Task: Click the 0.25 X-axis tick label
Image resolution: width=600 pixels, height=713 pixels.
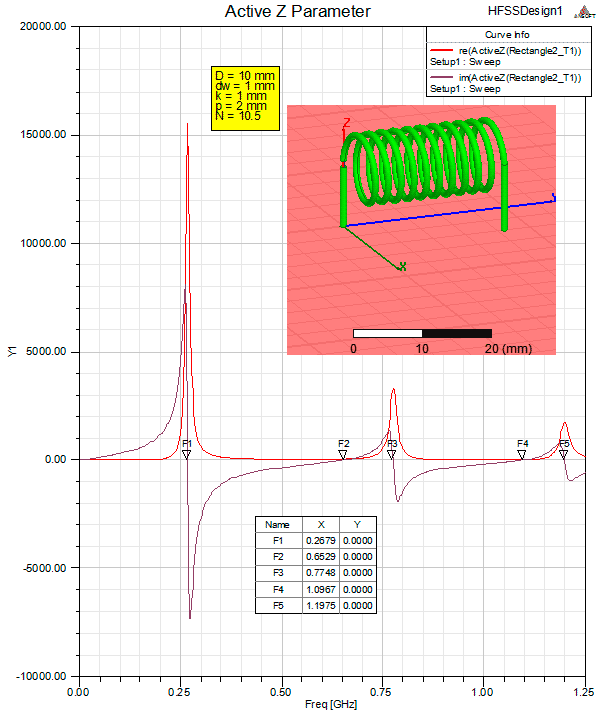Action: click(x=179, y=692)
